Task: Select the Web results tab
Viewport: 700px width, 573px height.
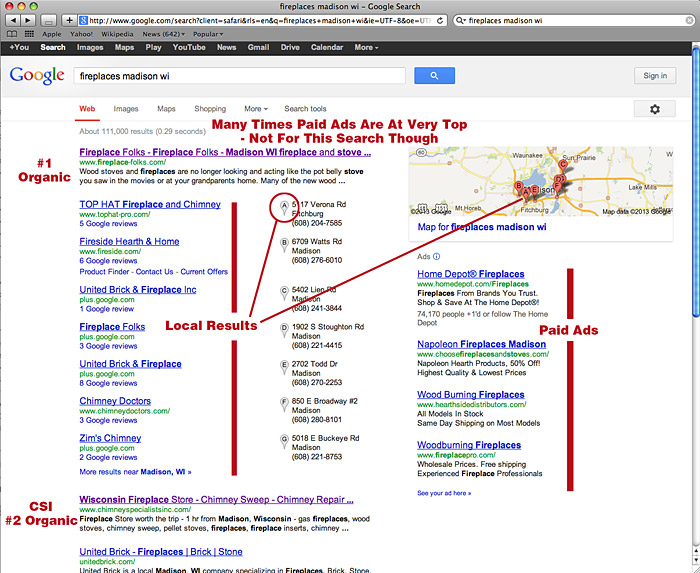Action: pos(87,109)
